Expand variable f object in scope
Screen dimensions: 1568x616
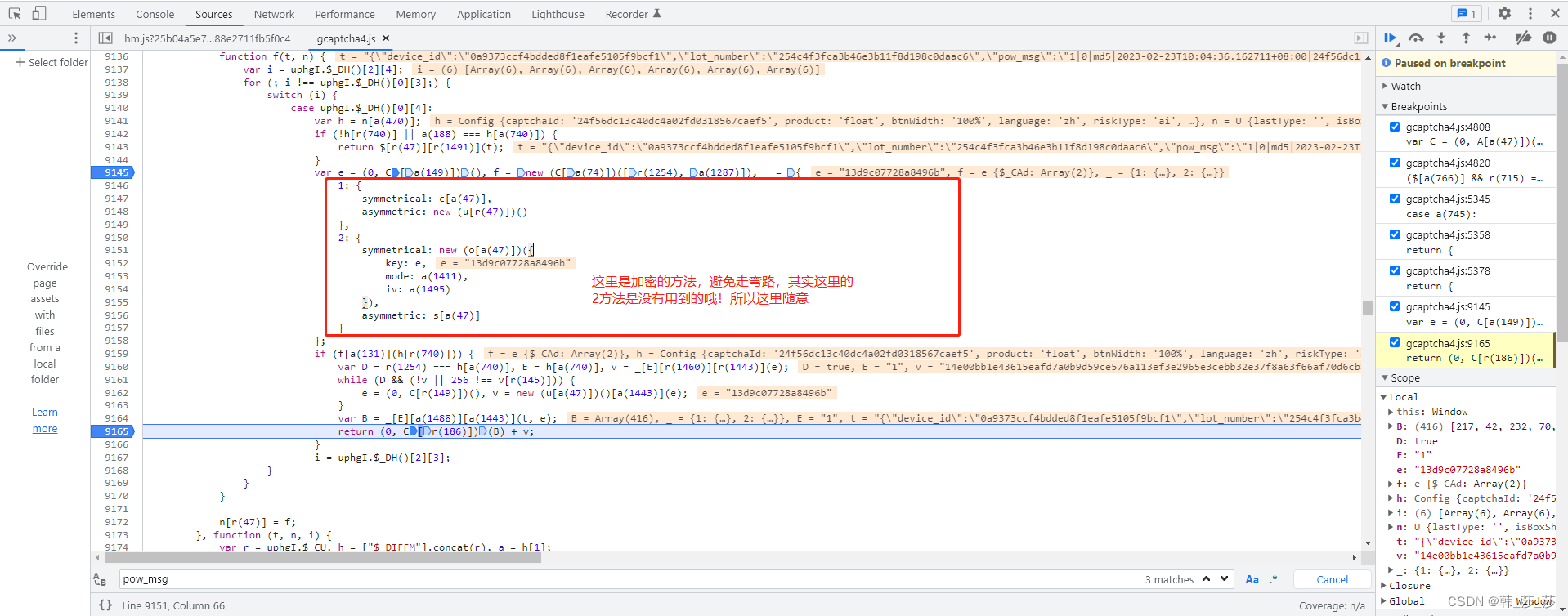(x=1391, y=484)
